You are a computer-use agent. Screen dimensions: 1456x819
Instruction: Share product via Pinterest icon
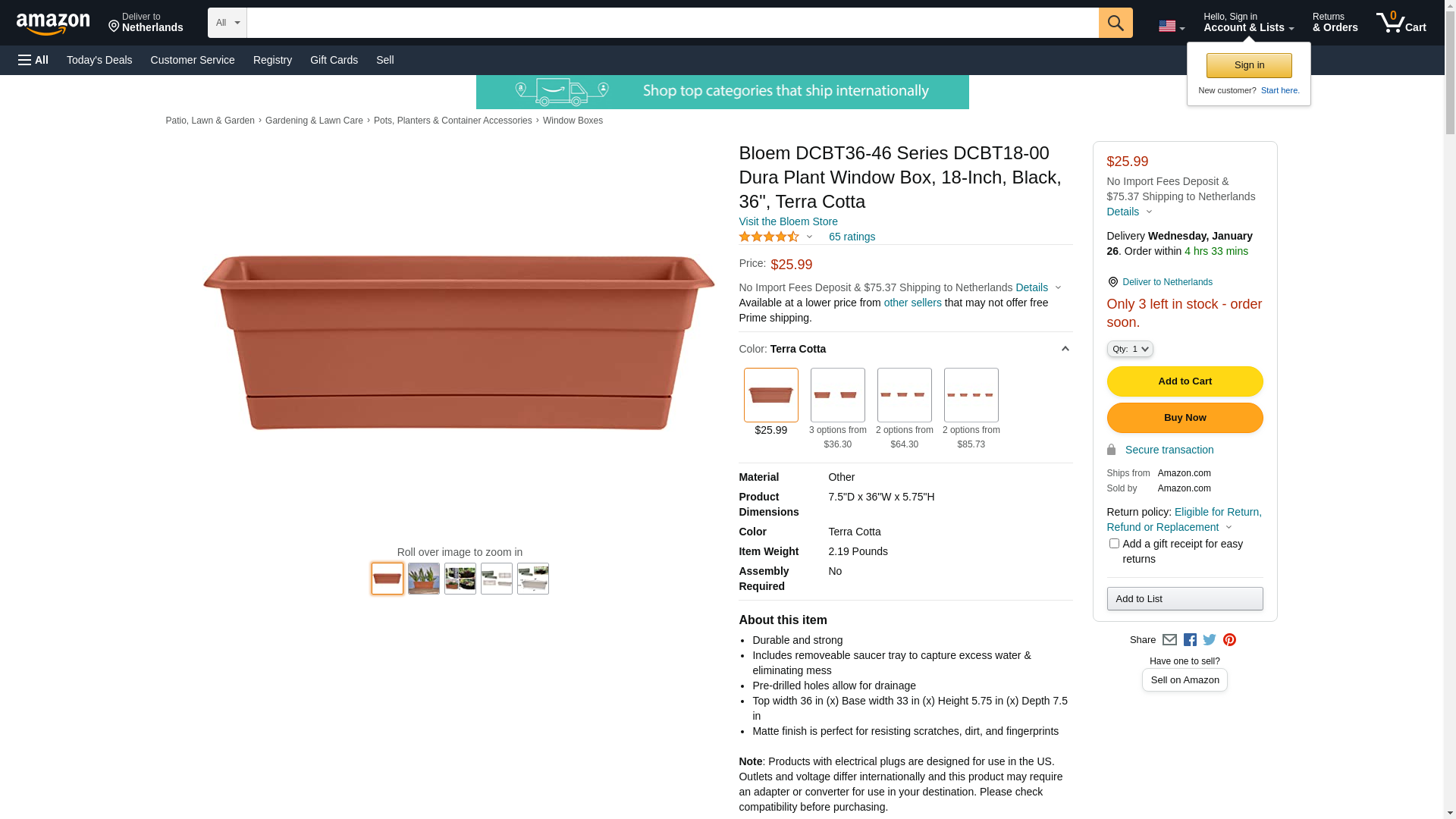coord(1229,640)
